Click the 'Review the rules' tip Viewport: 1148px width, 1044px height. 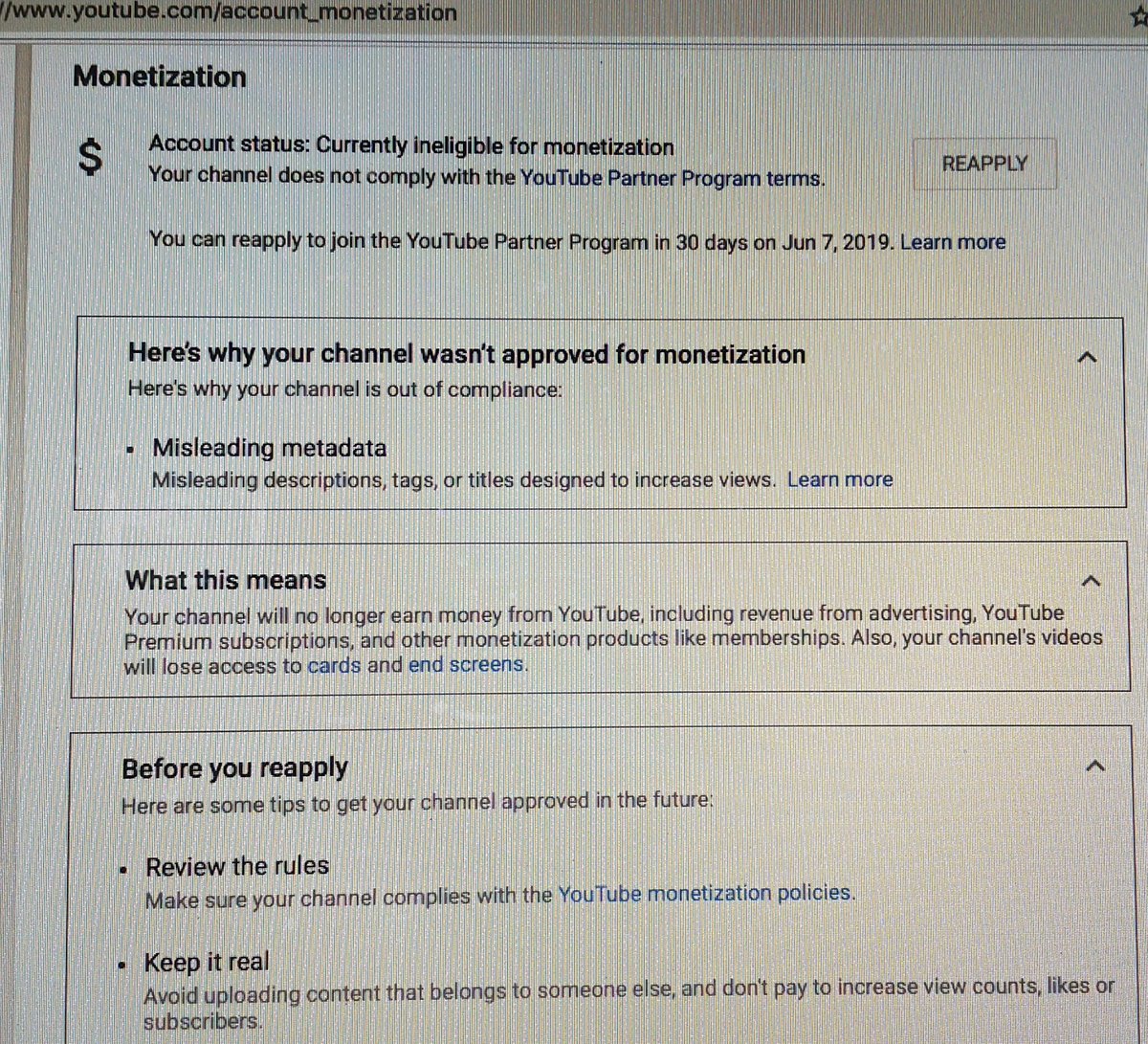(237, 866)
